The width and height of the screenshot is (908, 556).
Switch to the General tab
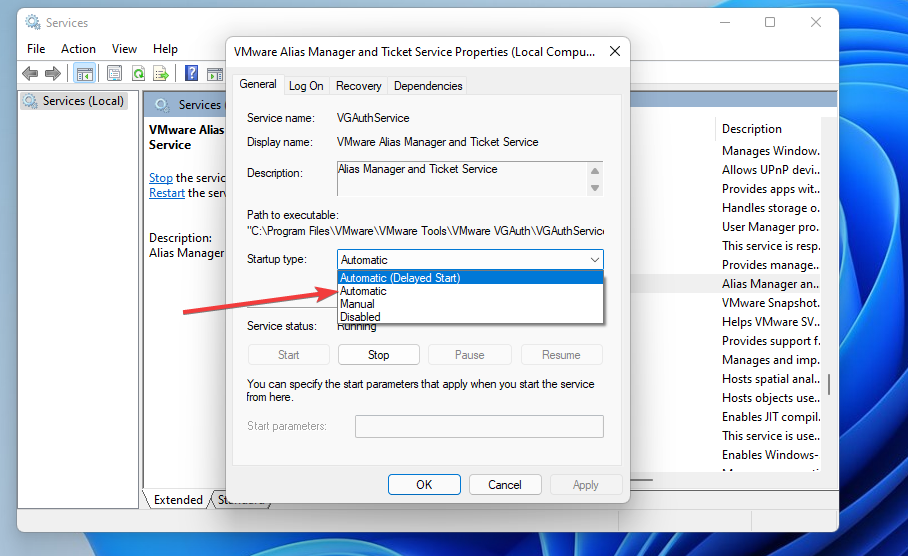point(258,84)
